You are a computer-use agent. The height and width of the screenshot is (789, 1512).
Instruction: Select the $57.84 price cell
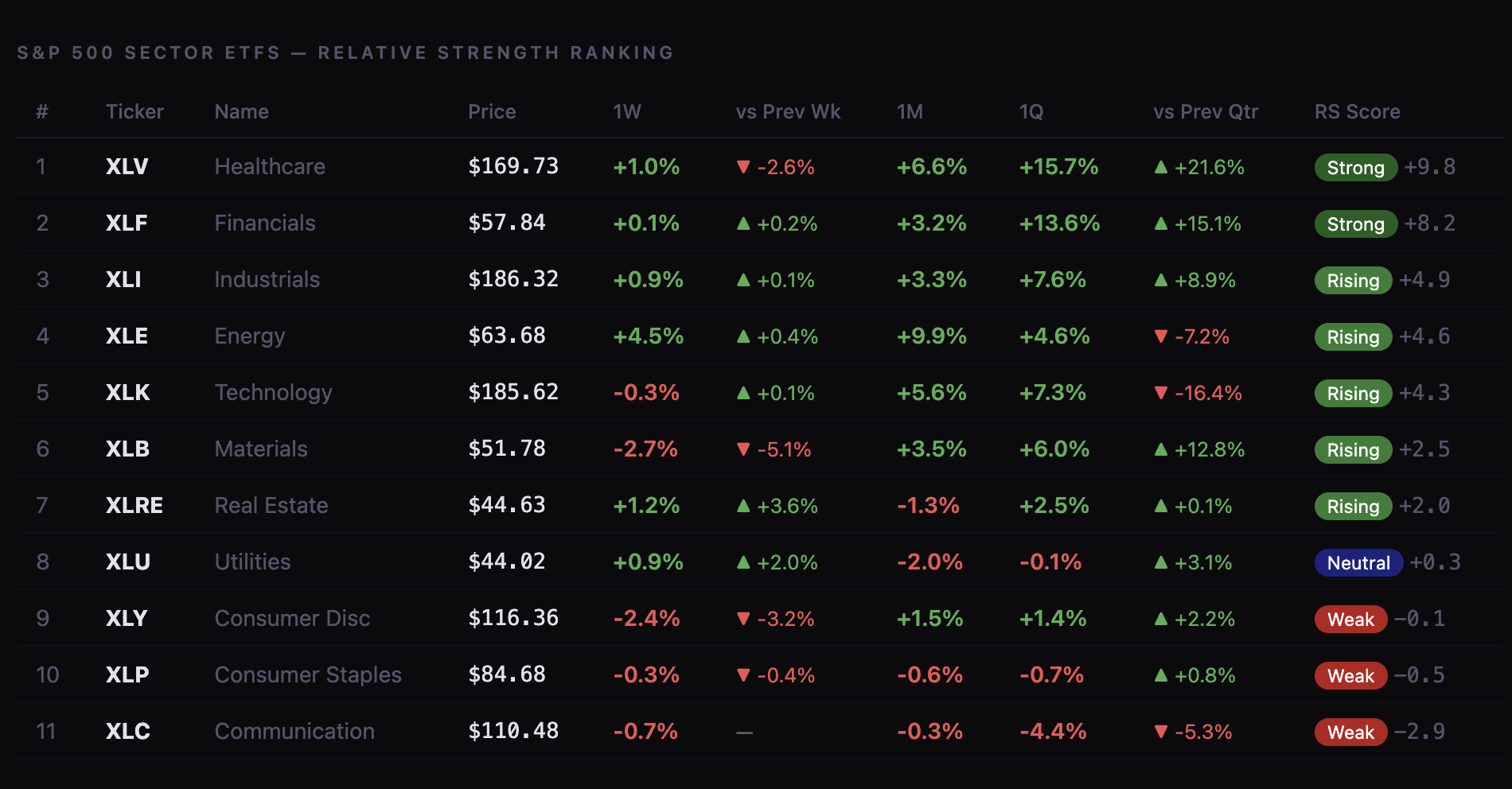pos(507,223)
